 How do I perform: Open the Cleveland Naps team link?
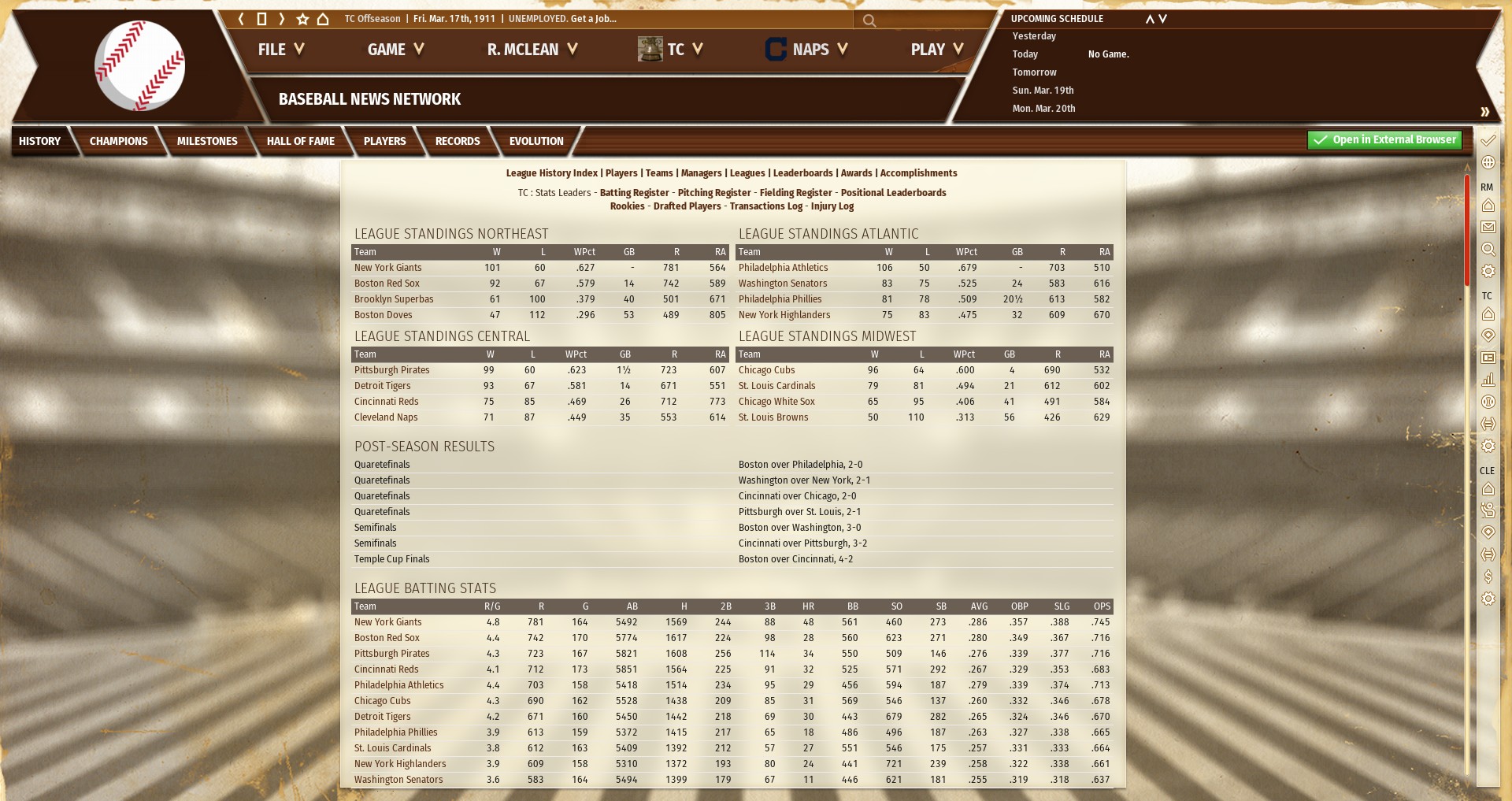(x=386, y=417)
